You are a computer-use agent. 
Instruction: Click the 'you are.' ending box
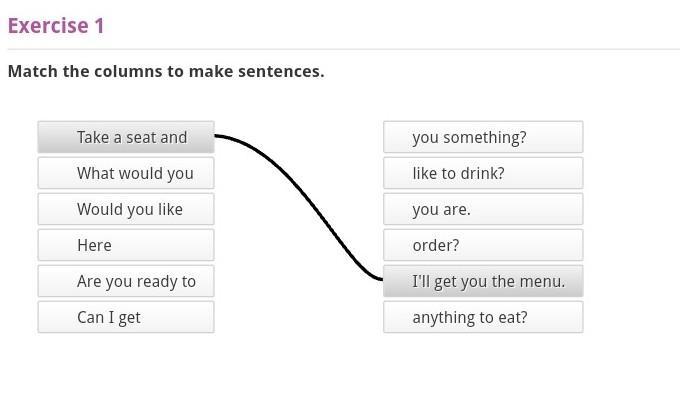click(483, 209)
